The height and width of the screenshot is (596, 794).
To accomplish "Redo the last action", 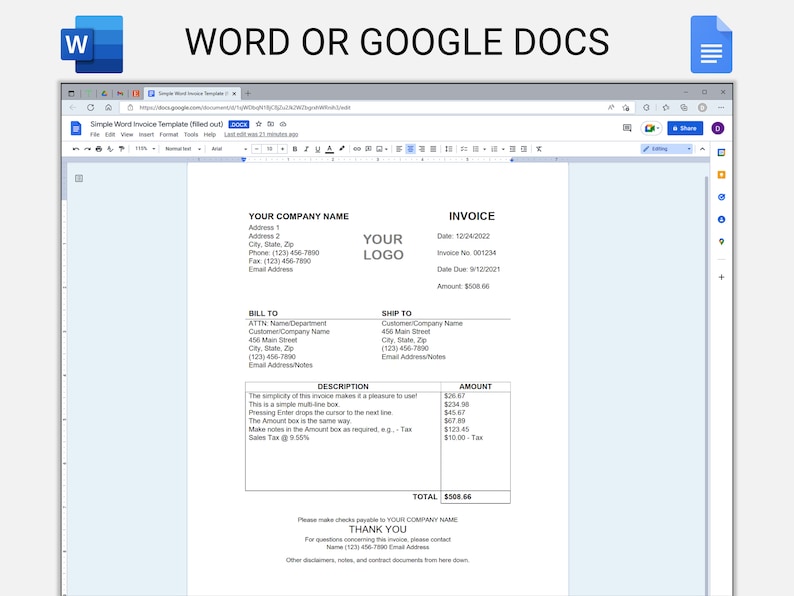I will pyautogui.click(x=87, y=149).
